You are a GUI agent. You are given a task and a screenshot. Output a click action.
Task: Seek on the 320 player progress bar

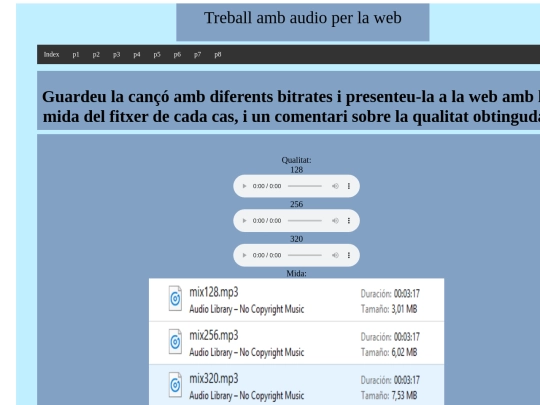click(x=305, y=255)
